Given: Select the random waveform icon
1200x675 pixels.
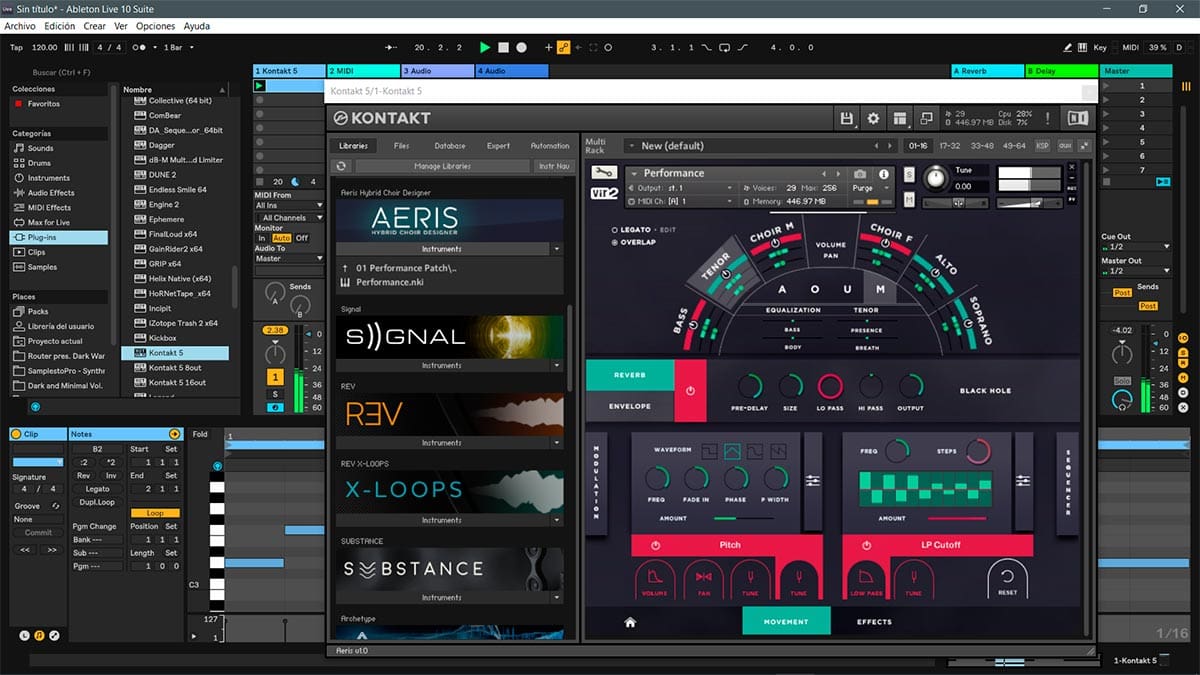Looking at the screenshot, I should point(777,451).
